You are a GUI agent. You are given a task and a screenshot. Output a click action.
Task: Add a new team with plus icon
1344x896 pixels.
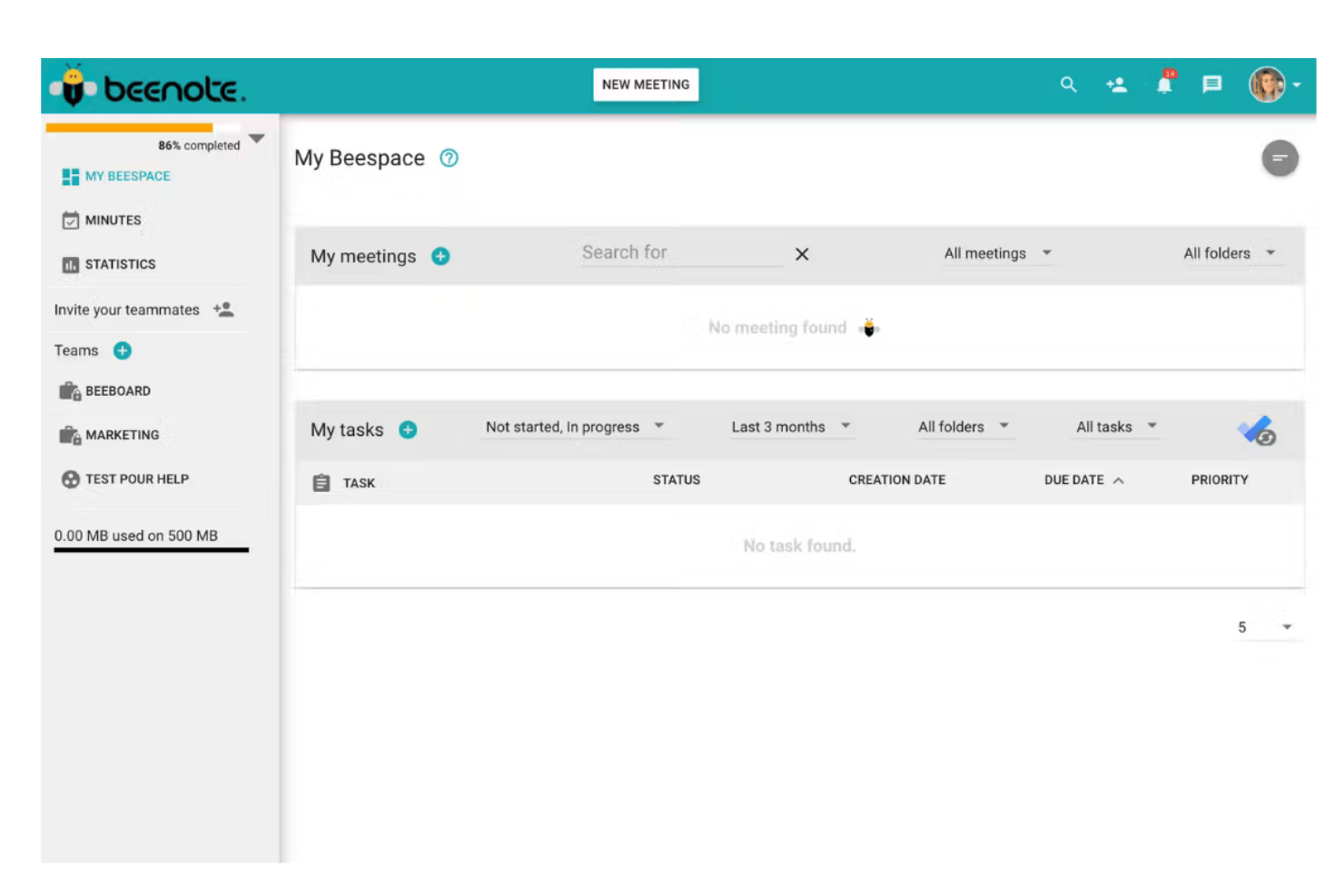[123, 350]
